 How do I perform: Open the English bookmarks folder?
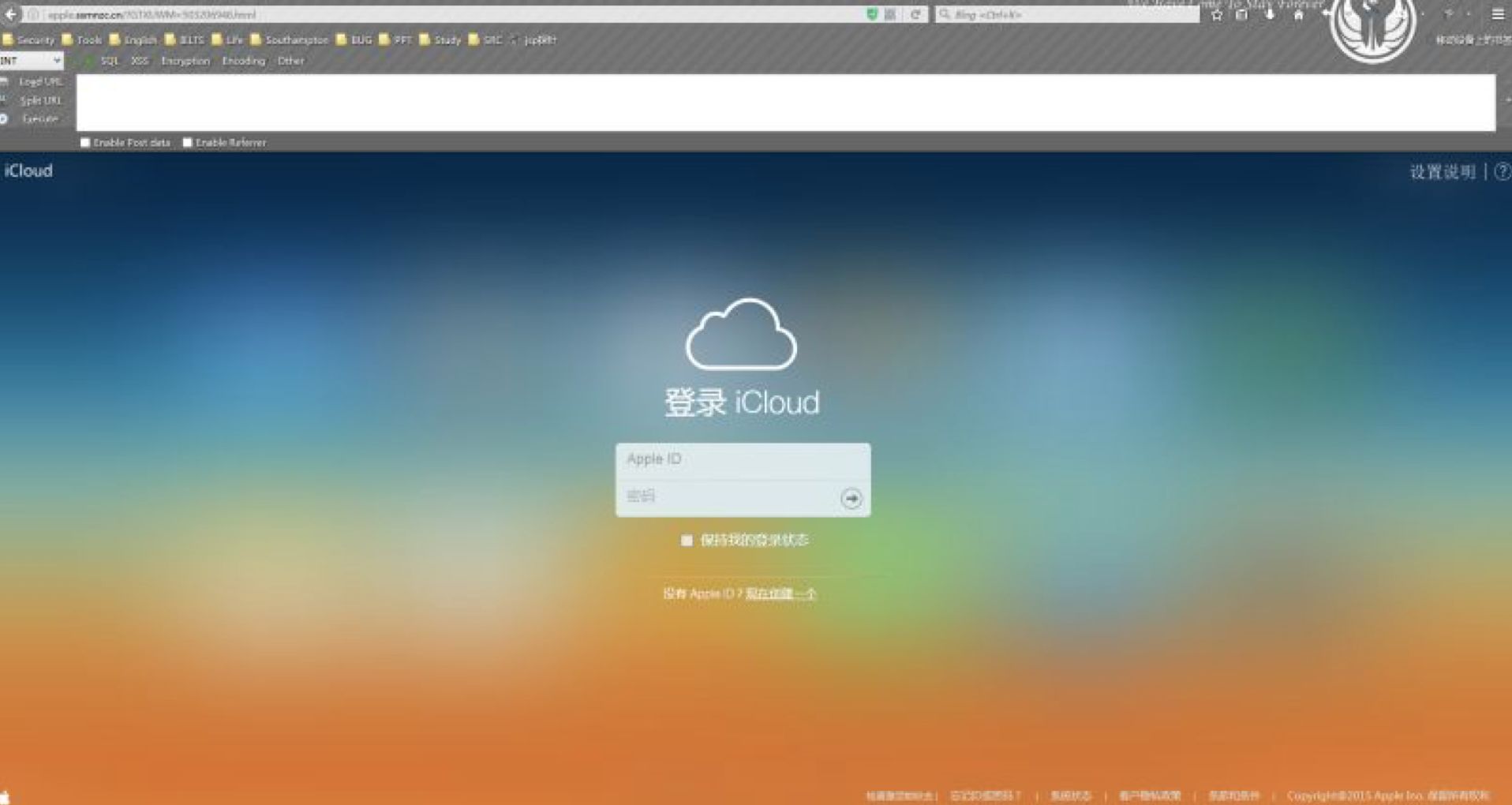(133, 39)
